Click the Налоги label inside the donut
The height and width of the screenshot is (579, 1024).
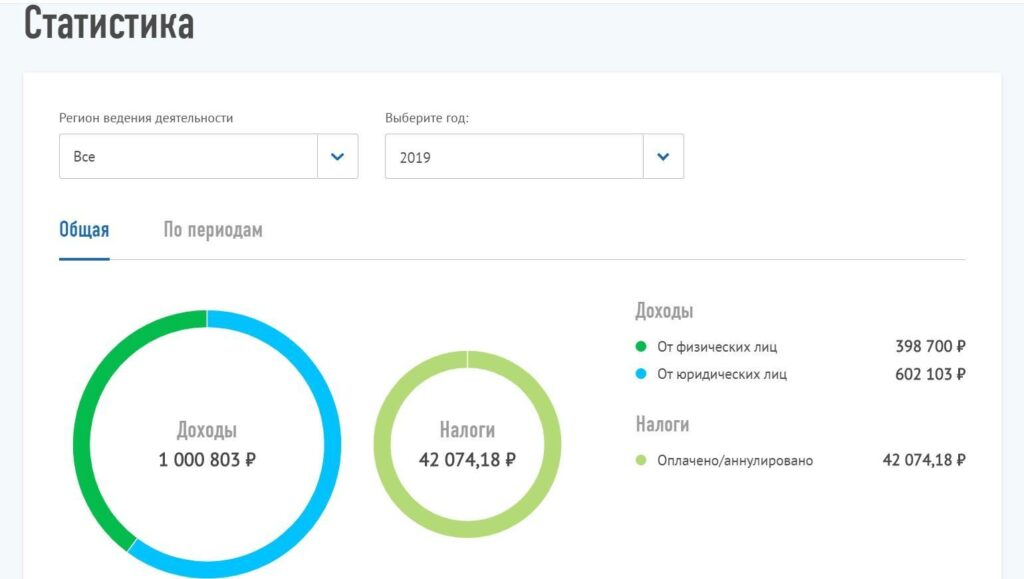tap(468, 430)
